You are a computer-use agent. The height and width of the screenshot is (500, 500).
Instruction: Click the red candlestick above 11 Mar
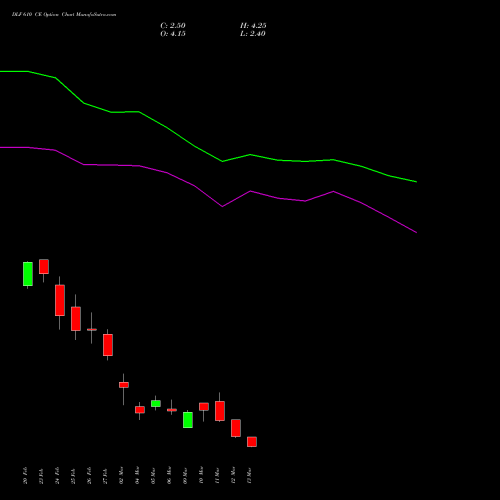[220, 411]
